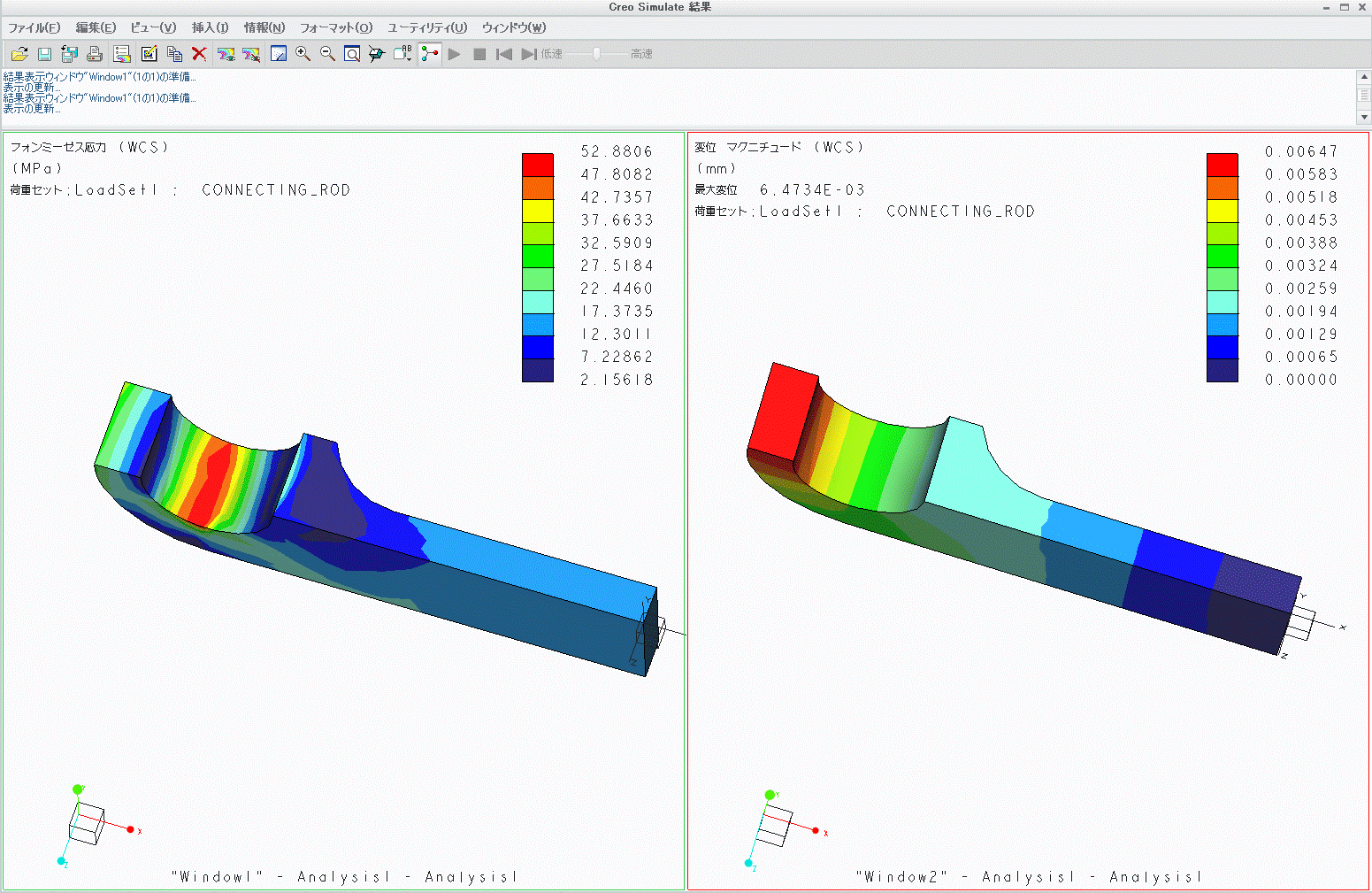Click the animation speed slider handle
The image size is (1372, 893).
(597, 54)
